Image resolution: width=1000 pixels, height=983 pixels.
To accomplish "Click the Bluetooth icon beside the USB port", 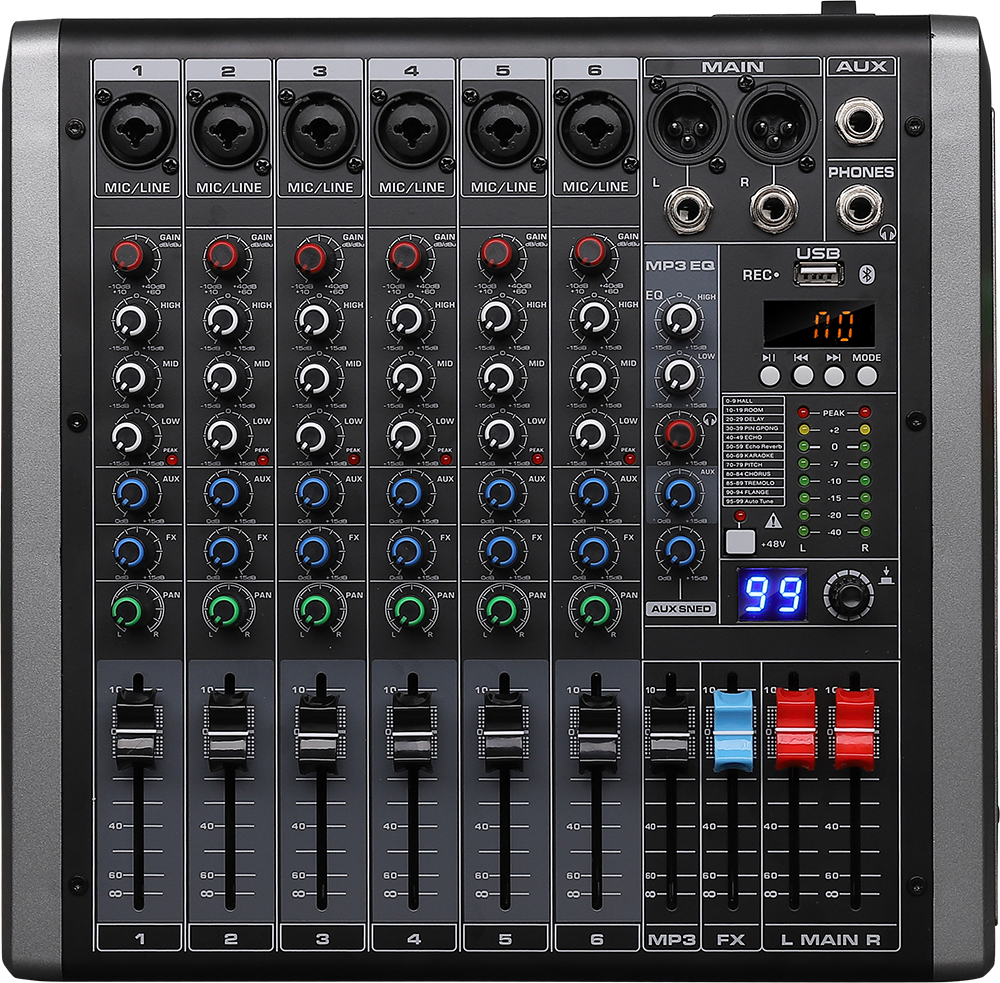I will pos(868,274).
